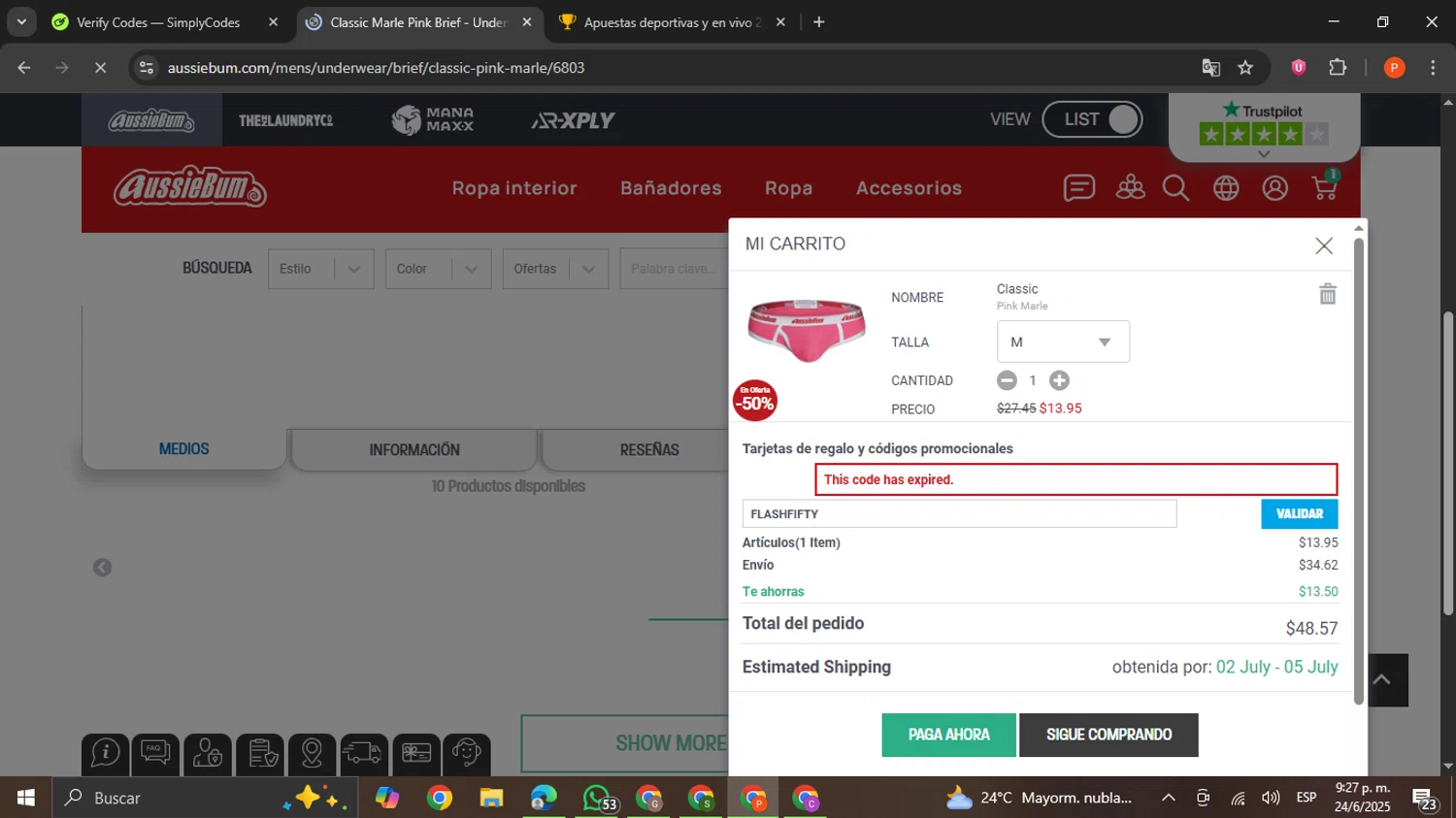Open the user account icon

1274,188
